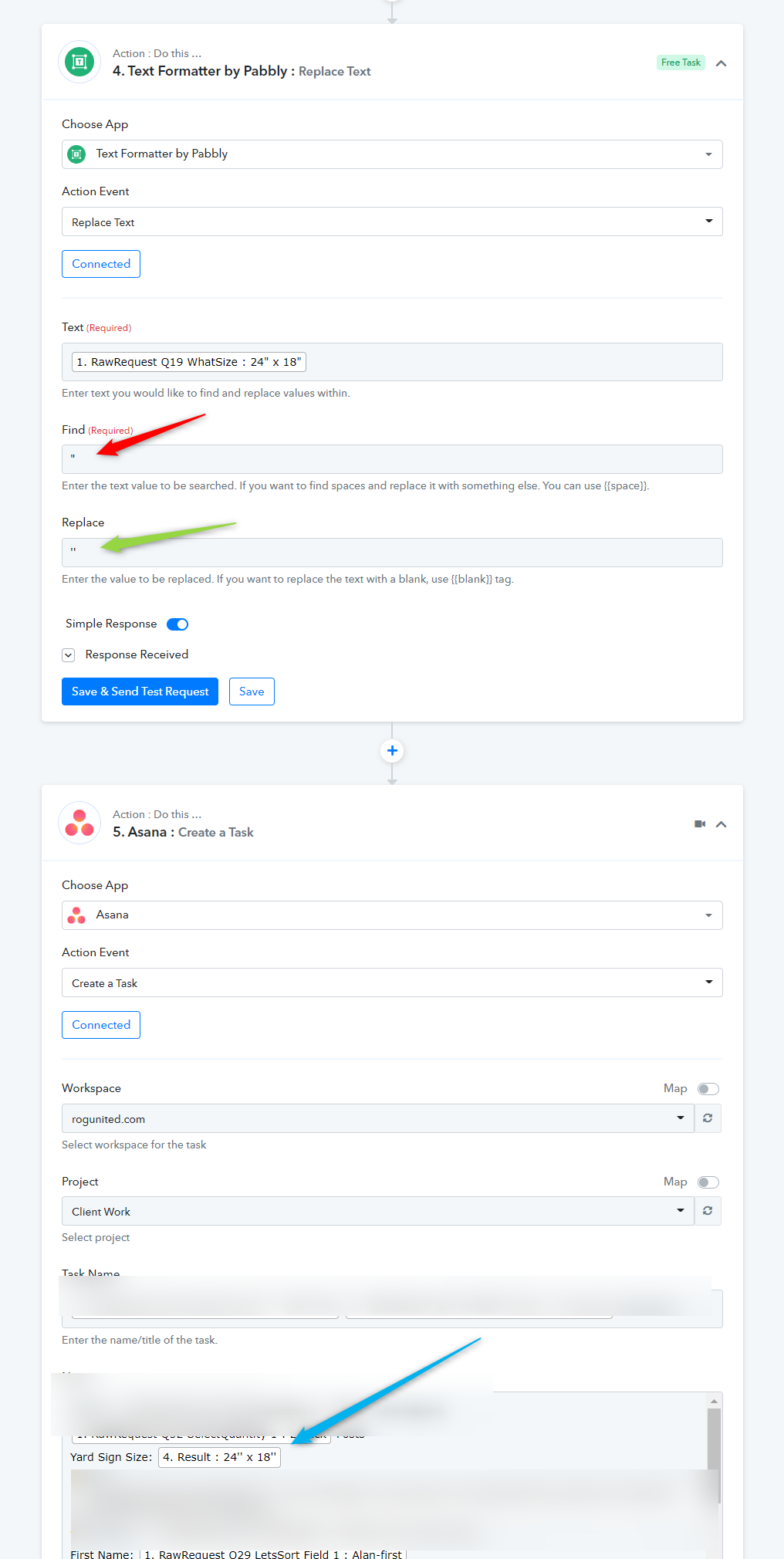The image size is (784, 1559).
Task: Click Connected button in Asana step
Action: point(101,1025)
